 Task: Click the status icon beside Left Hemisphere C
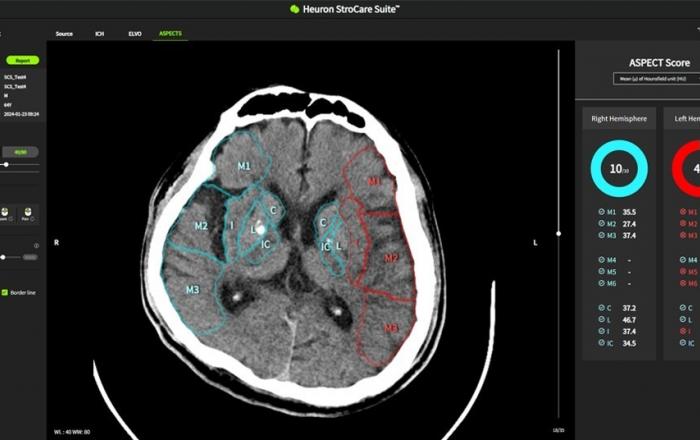point(683,308)
